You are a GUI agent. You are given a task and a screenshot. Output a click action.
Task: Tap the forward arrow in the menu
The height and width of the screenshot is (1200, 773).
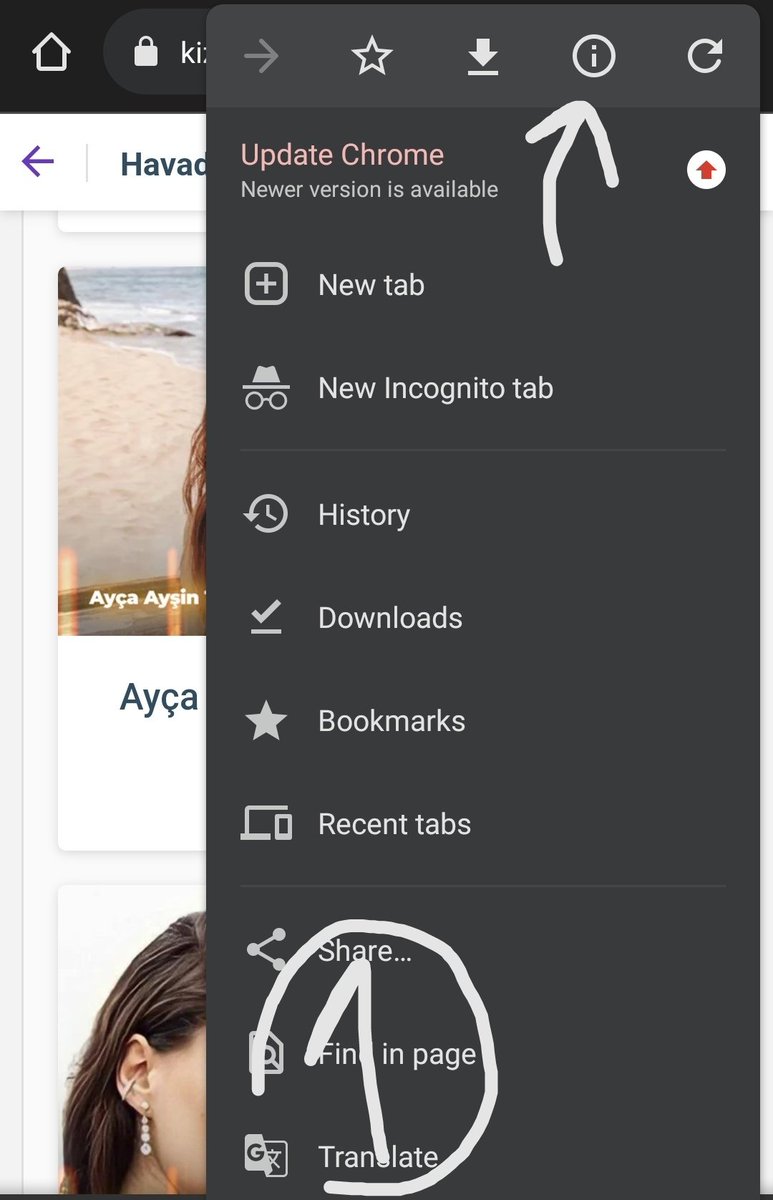tap(262, 57)
